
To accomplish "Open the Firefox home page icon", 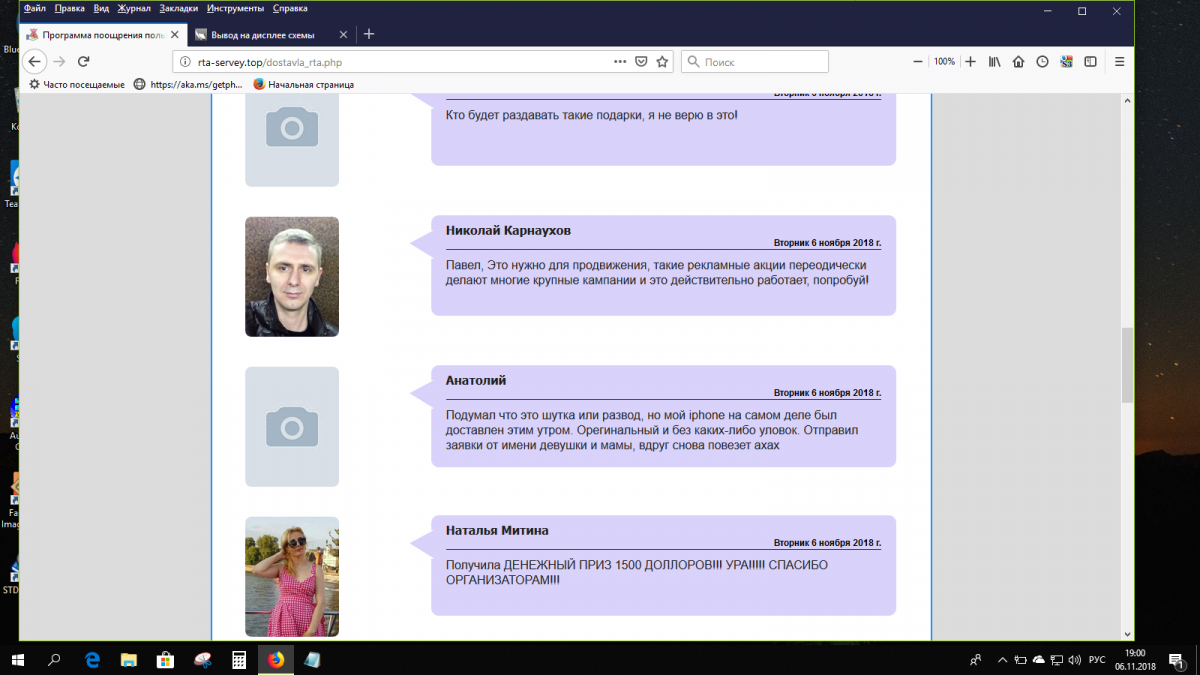I will (x=1018, y=62).
